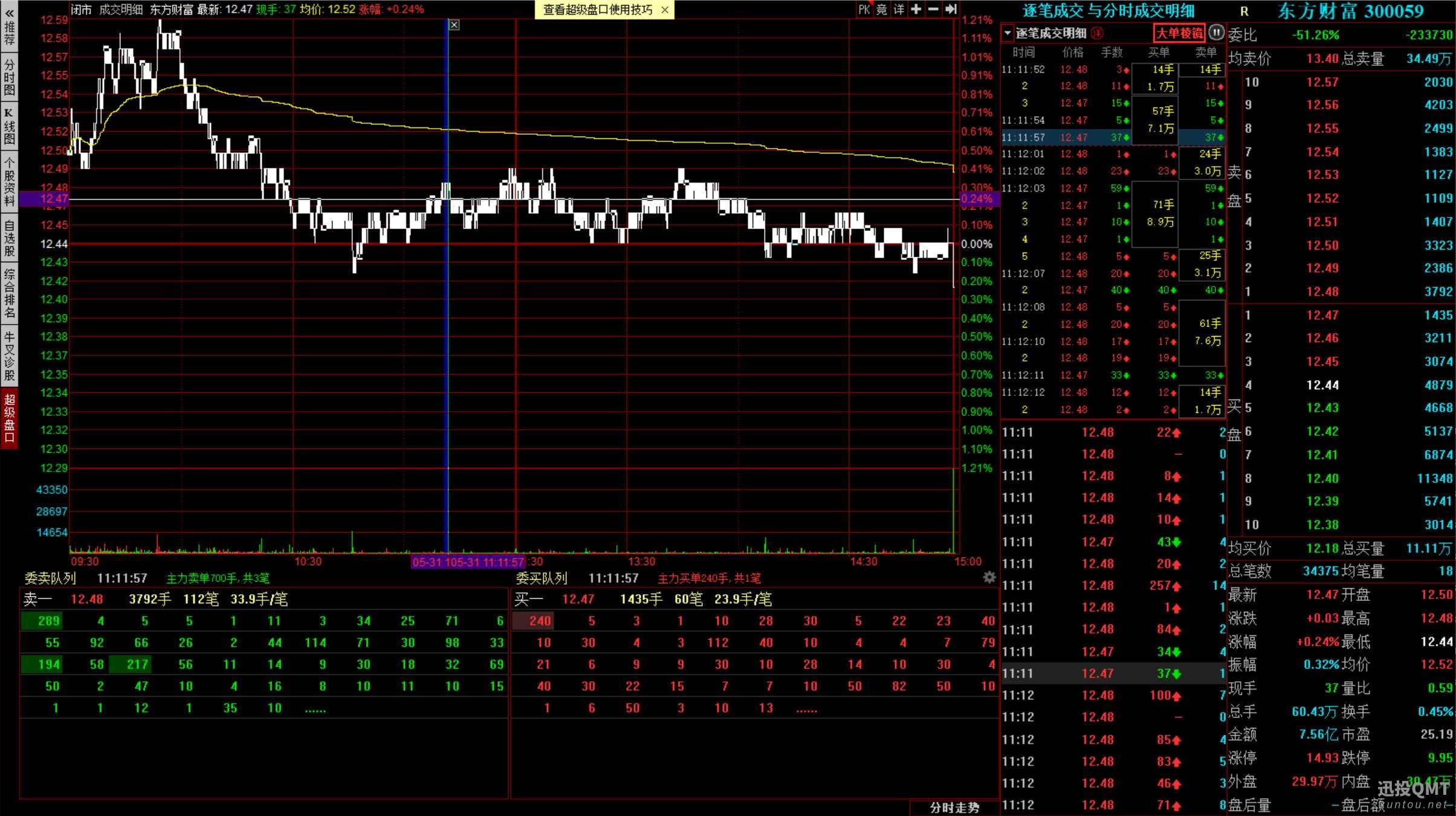Open the 查看超级盘口使用技巧 tip link
1456x816 pixels.
coord(598,10)
